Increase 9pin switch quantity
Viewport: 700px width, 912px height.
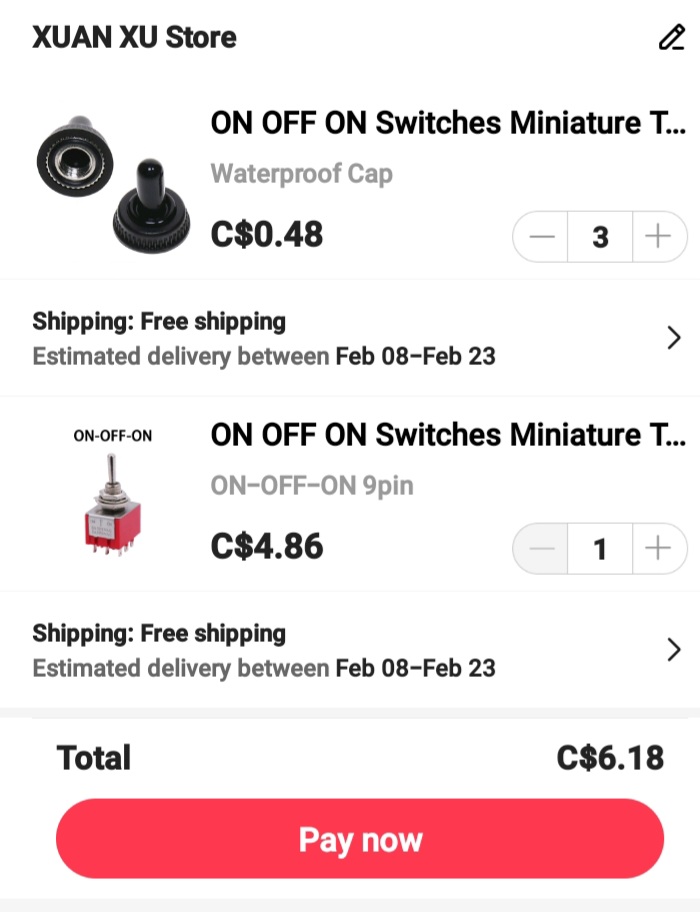pyautogui.click(x=660, y=548)
